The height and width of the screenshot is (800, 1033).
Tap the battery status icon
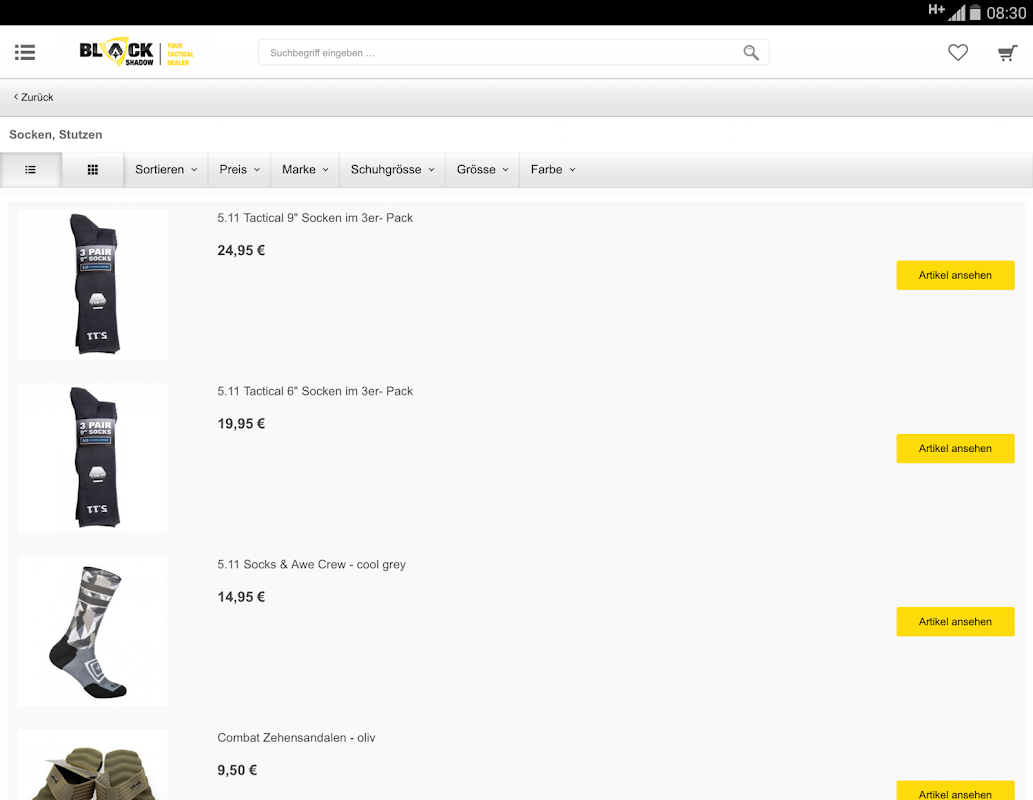point(975,13)
